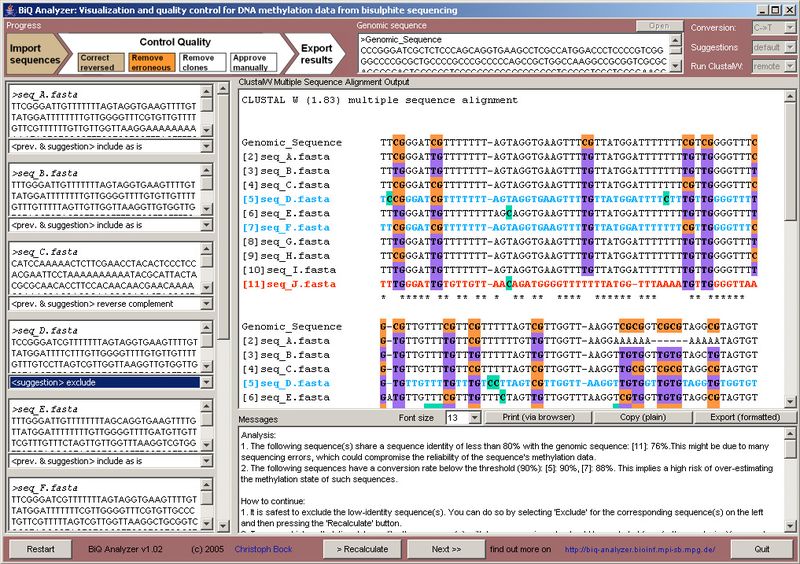Click the Restart button
This screenshot has height=564, width=800.
coord(40,549)
